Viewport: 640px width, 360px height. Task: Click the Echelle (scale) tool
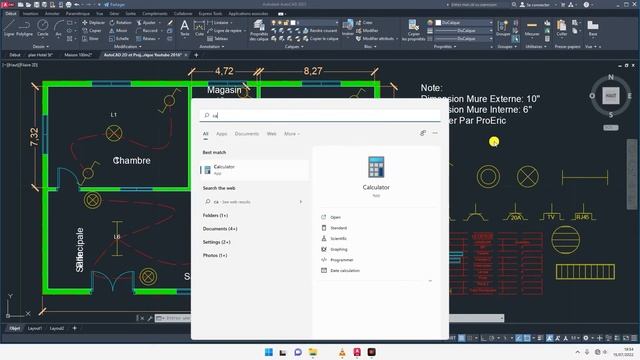[119, 38]
